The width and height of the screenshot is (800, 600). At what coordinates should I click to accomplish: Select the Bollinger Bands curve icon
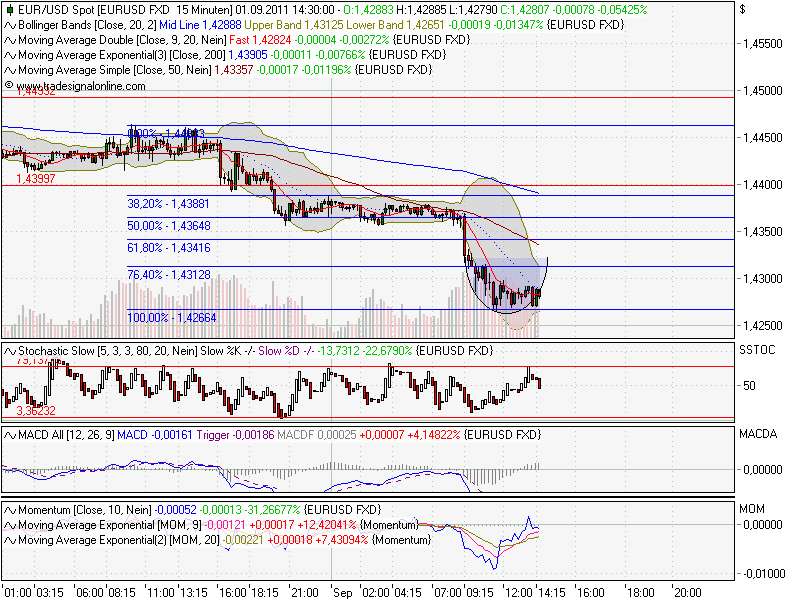[8, 25]
